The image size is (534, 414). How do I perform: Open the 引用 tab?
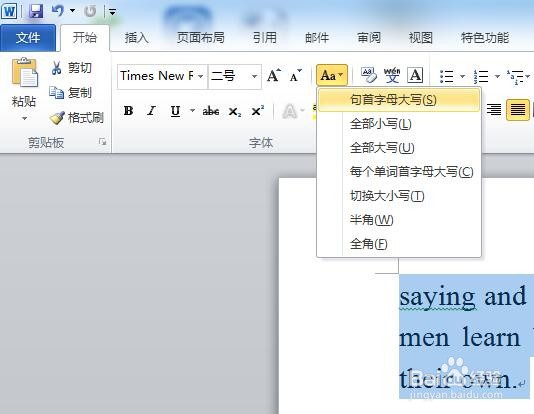coord(265,37)
